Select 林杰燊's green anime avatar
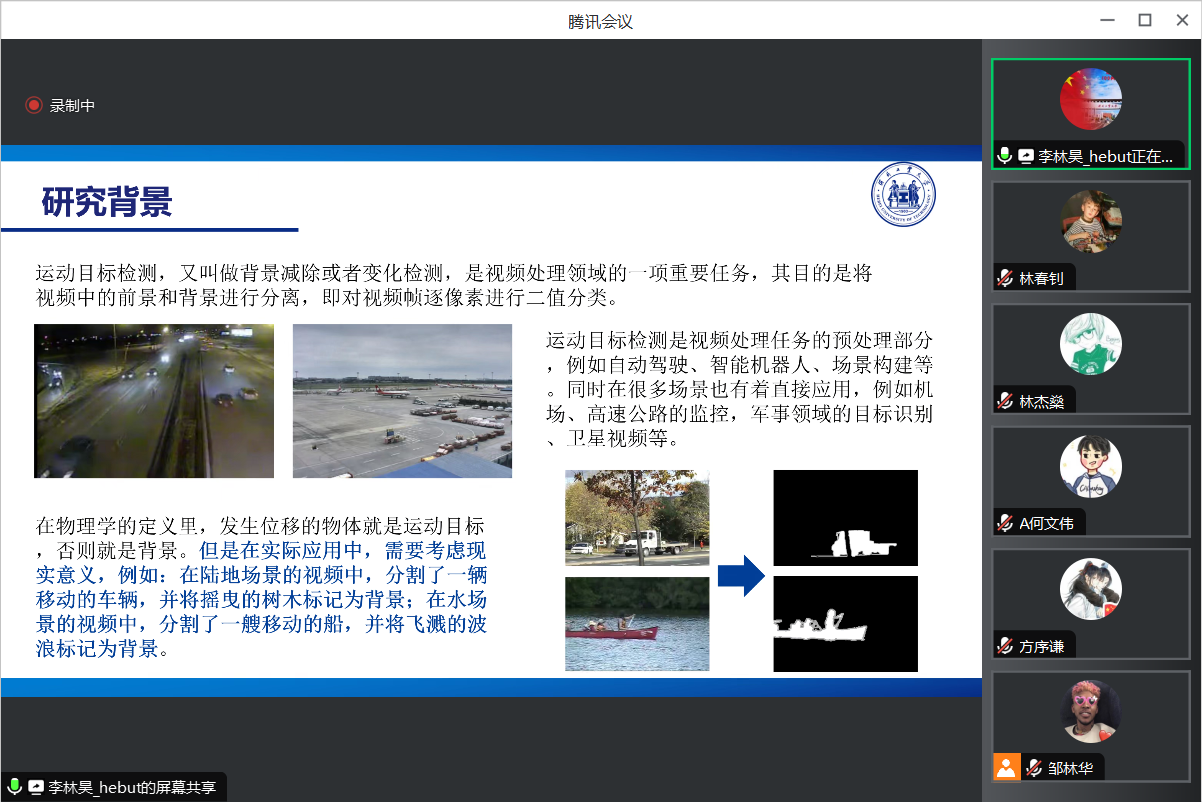This screenshot has width=1202, height=802. (1090, 344)
